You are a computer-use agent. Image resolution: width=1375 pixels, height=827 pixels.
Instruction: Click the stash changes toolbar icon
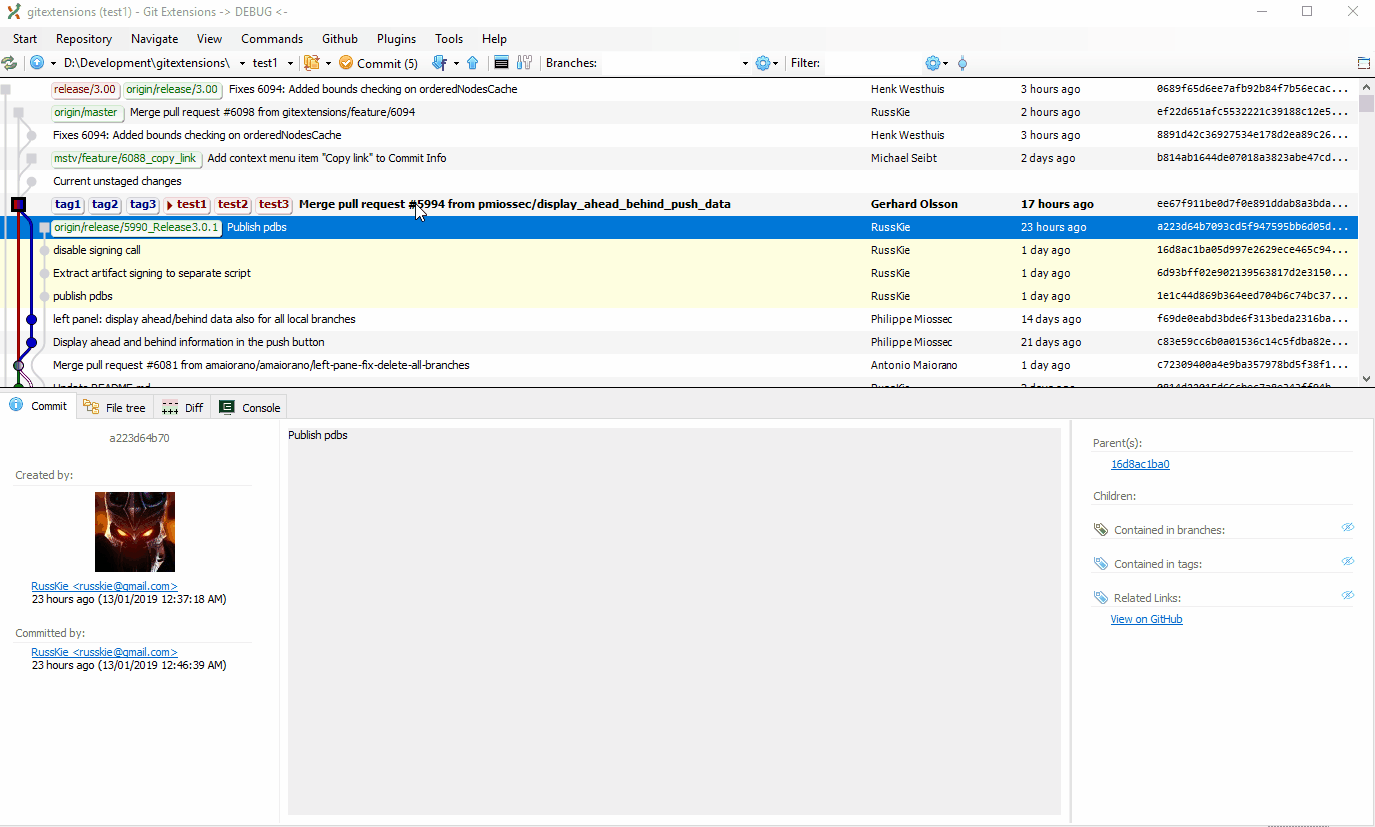312,62
